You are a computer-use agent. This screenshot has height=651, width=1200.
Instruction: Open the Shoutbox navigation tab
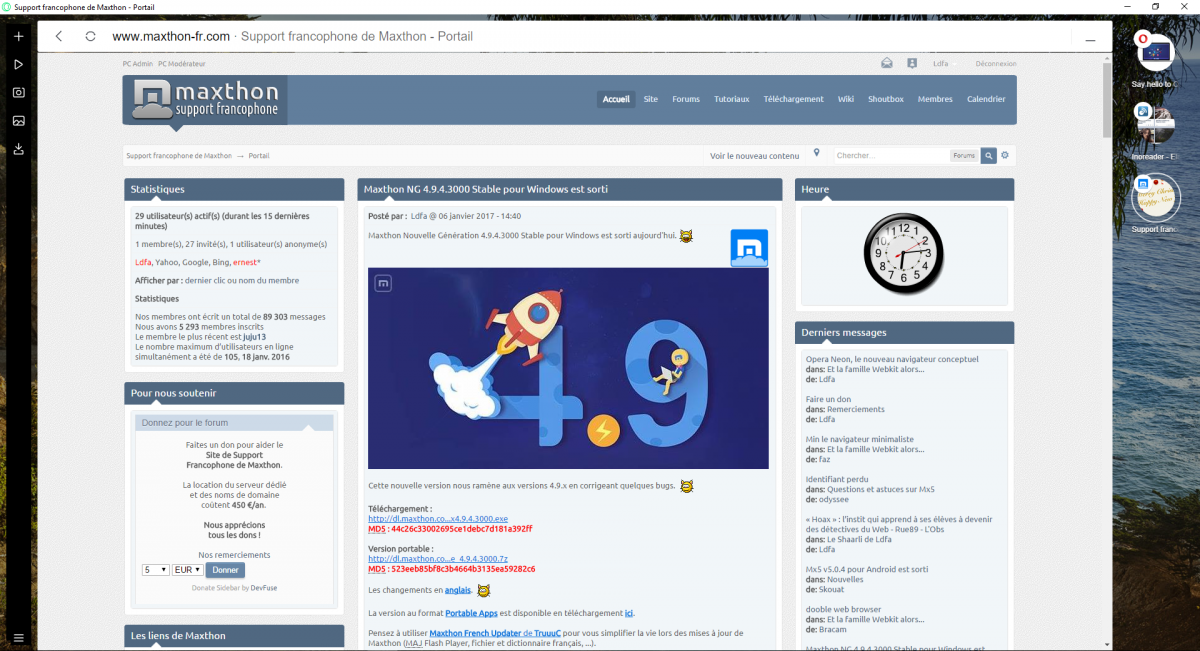[886, 99]
